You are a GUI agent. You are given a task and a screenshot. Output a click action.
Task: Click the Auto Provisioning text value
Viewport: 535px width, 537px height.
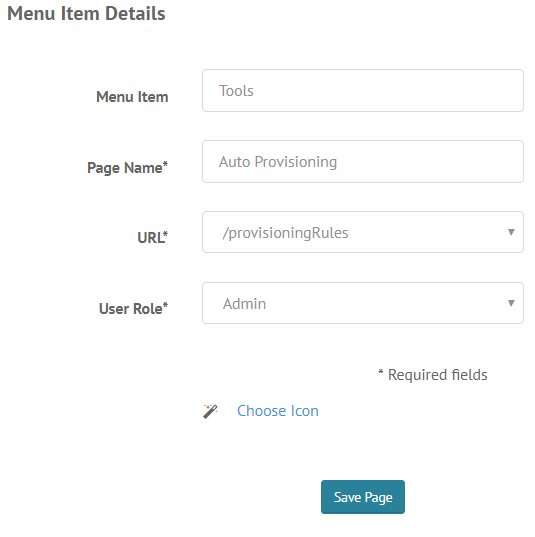(278, 162)
